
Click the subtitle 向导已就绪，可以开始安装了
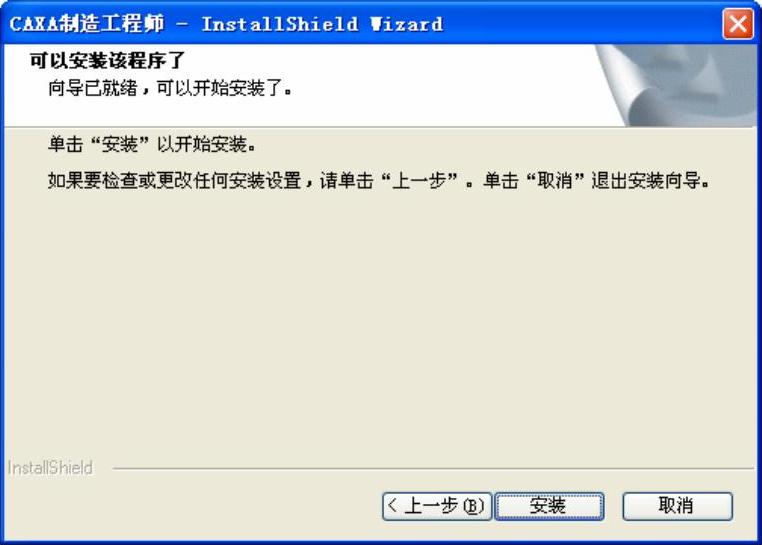point(170,88)
